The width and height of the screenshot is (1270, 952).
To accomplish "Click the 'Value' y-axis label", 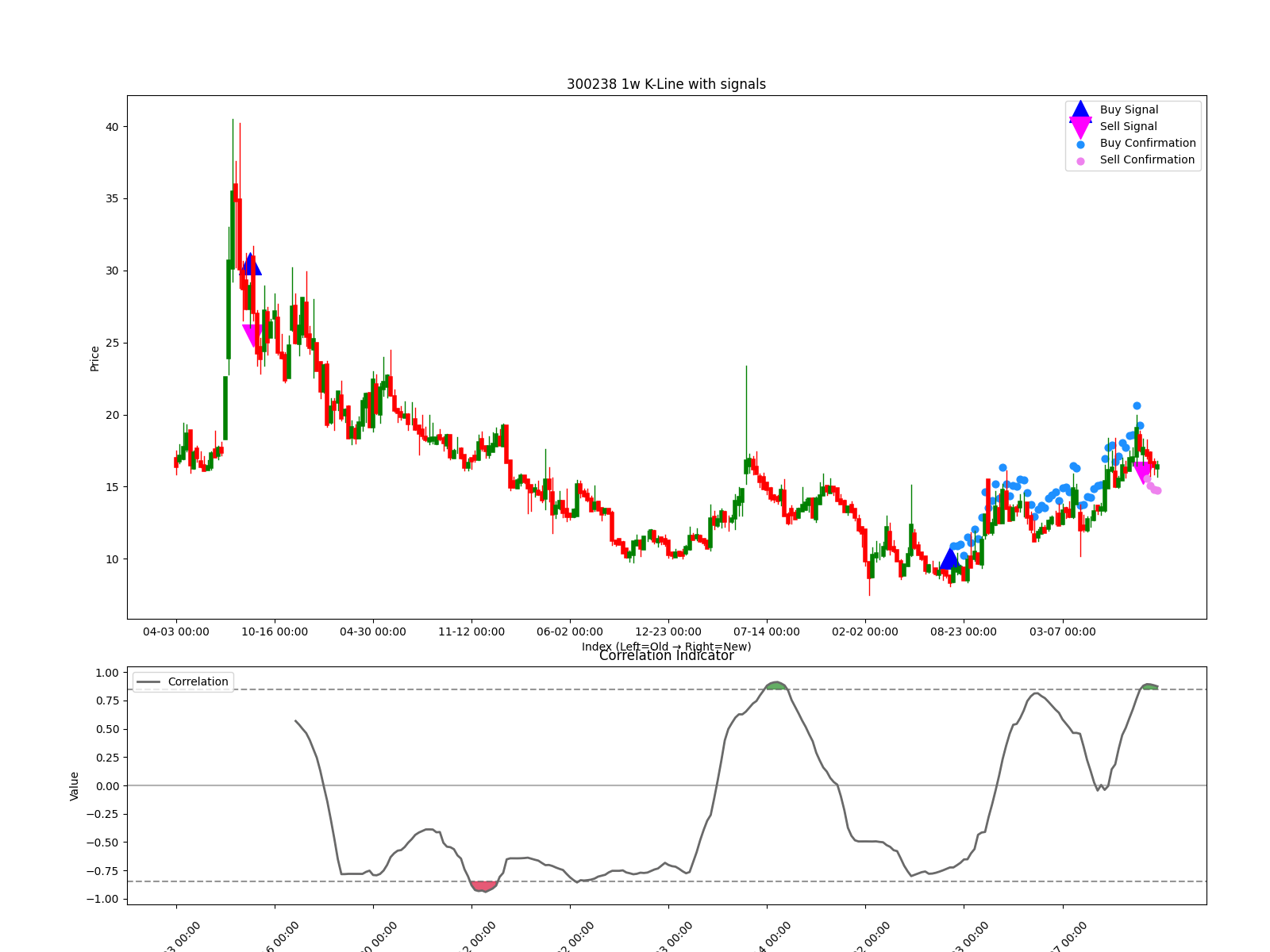I will coord(75,785).
